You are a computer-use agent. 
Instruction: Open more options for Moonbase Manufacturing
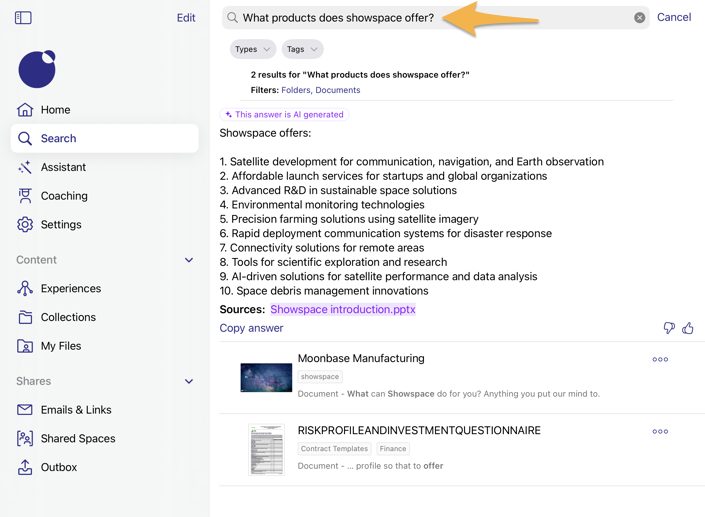pos(660,359)
